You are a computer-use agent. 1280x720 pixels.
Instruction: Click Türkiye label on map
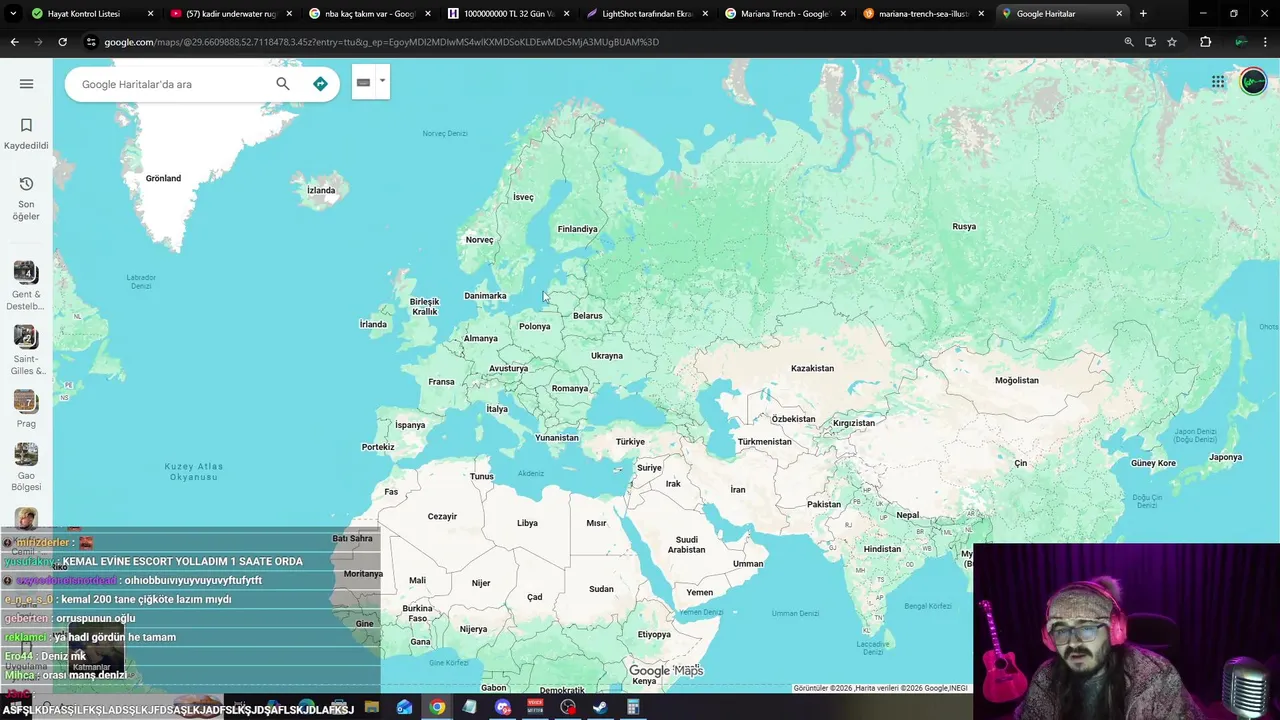click(x=630, y=442)
